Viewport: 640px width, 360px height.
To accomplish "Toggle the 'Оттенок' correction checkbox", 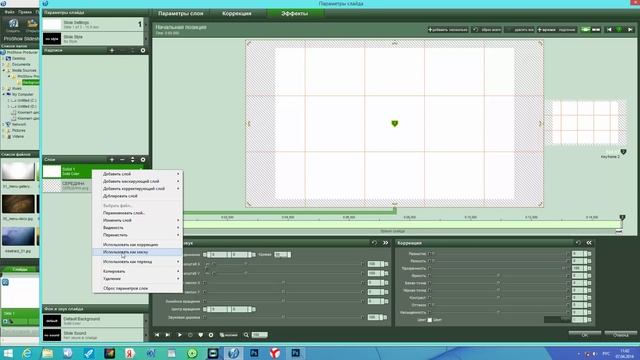I will pos(429,305).
